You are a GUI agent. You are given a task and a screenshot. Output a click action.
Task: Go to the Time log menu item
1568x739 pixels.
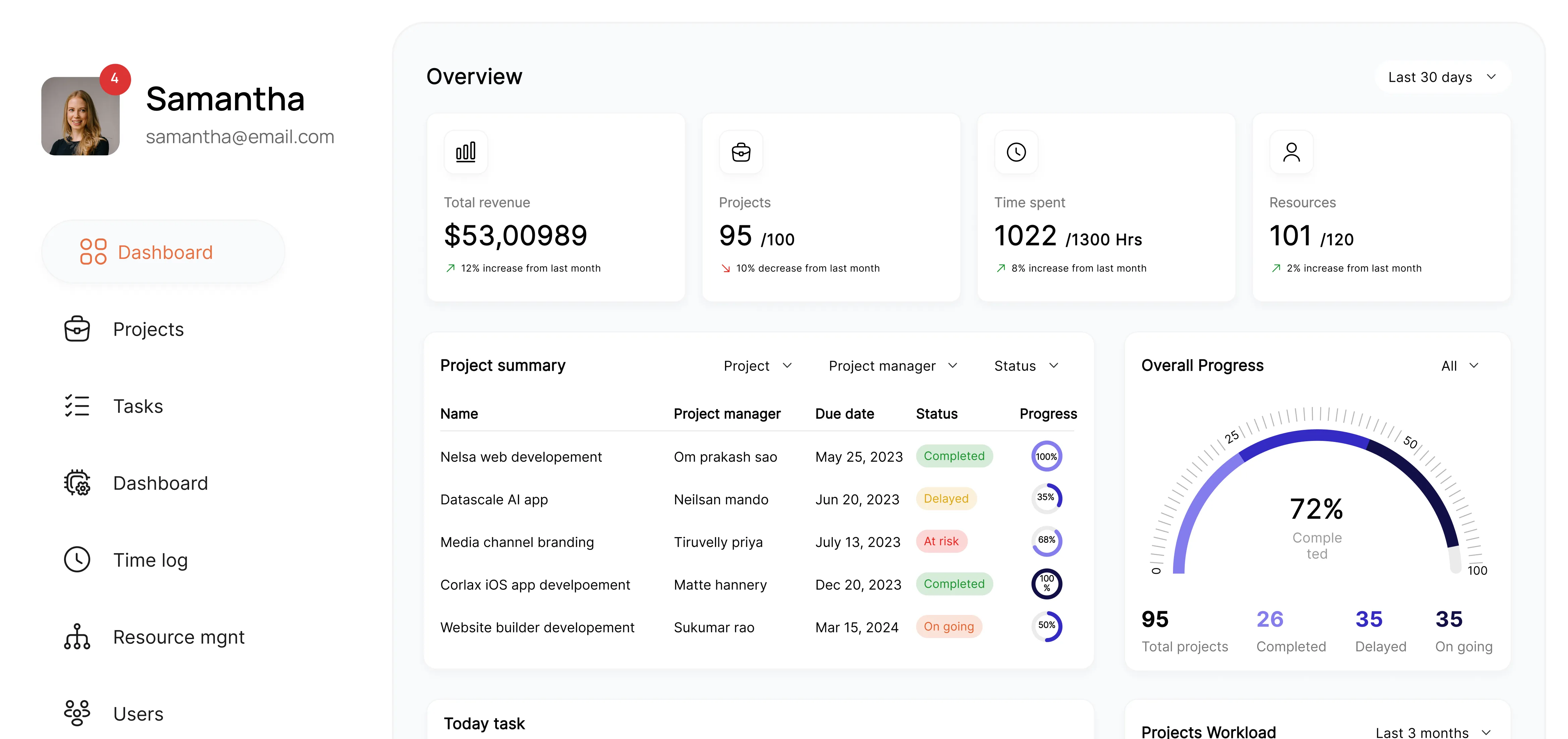pyautogui.click(x=150, y=560)
